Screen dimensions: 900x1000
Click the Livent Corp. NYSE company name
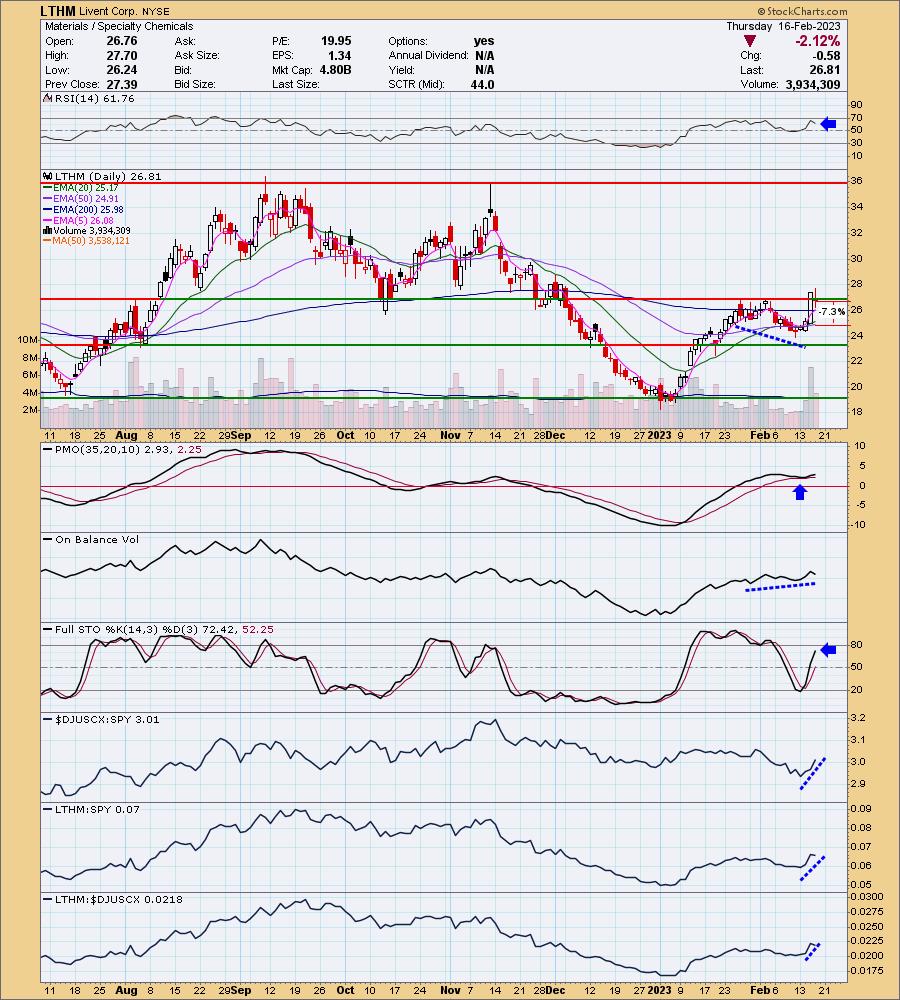(124, 11)
